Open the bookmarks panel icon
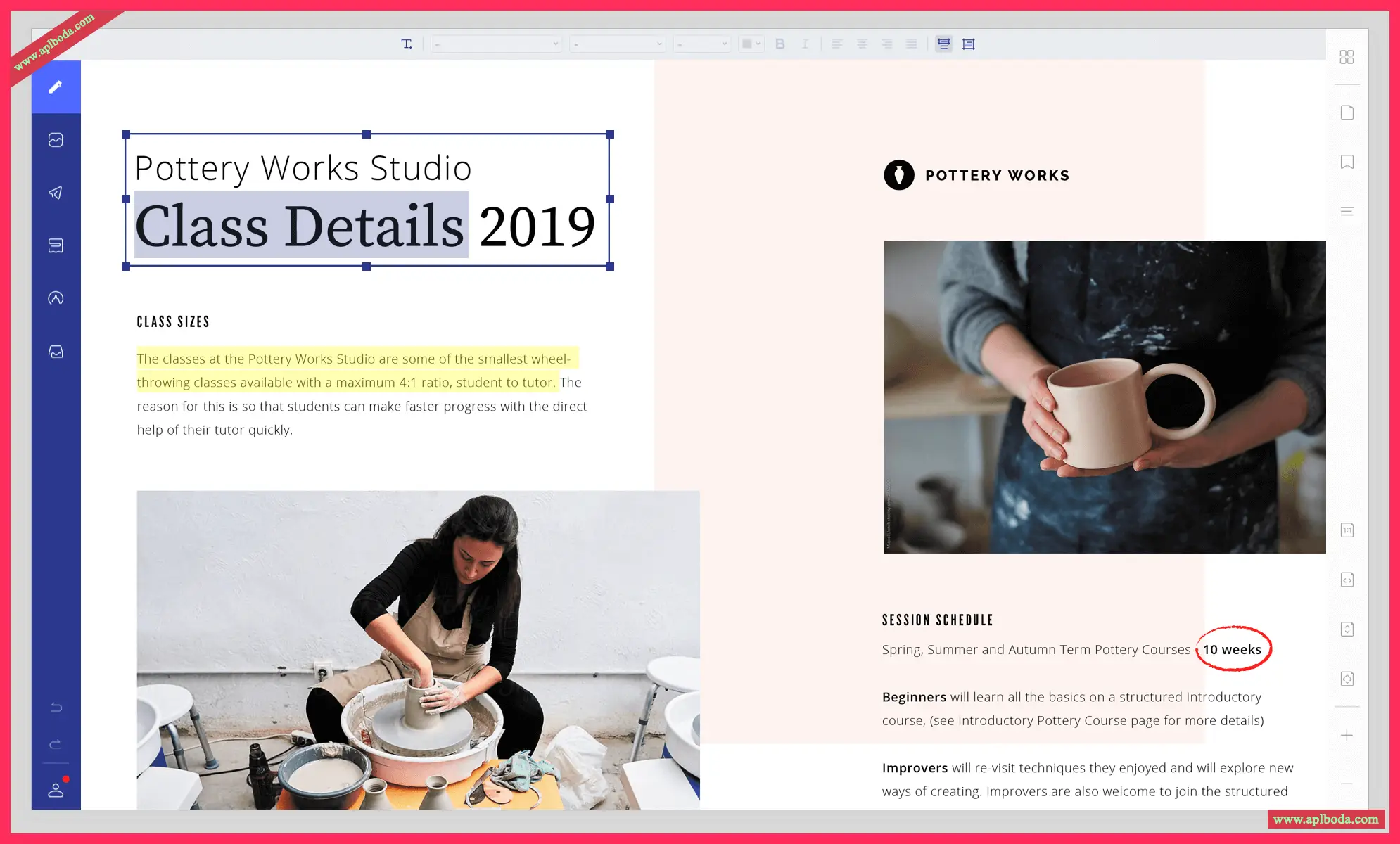1400x844 pixels. 1347,162
